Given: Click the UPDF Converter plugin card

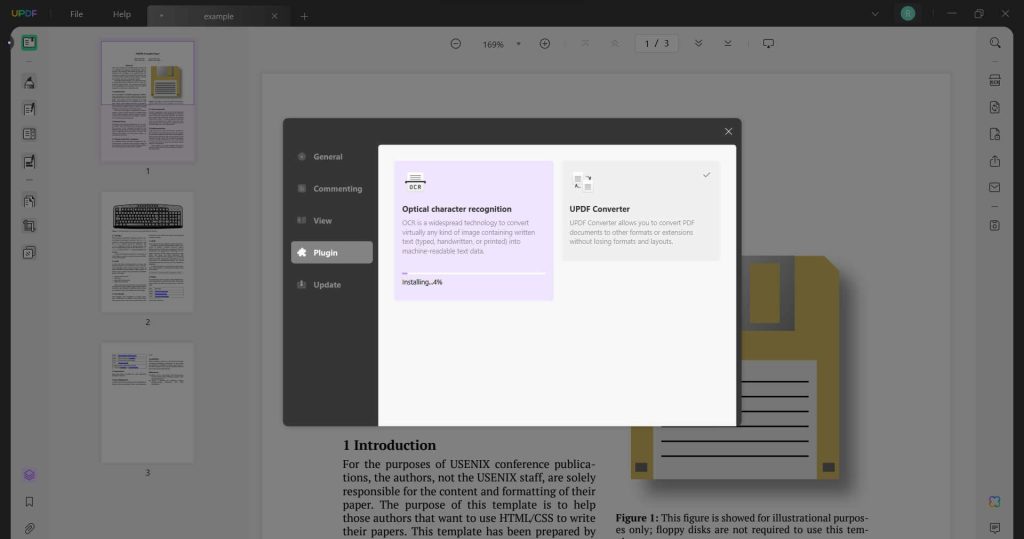Looking at the screenshot, I should tap(641, 211).
